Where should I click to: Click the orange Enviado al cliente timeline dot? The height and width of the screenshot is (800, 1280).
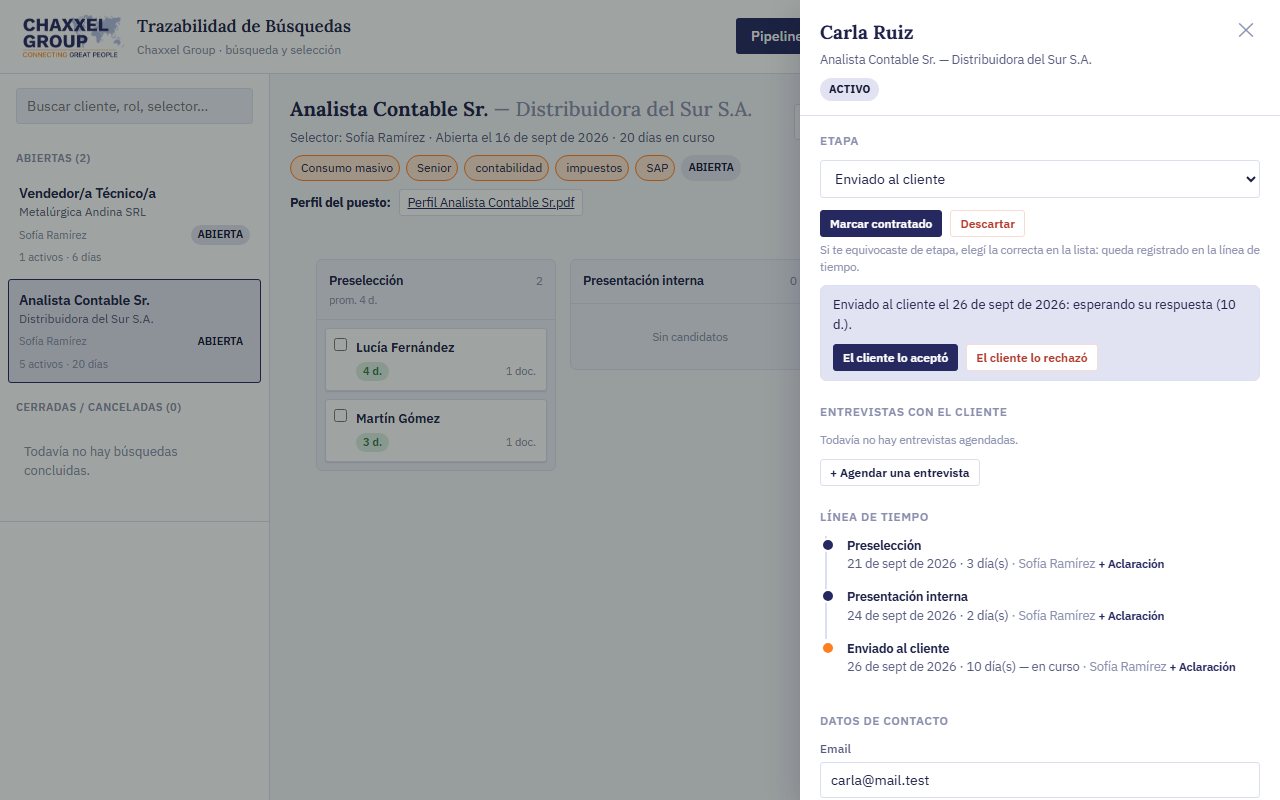pos(827,648)
